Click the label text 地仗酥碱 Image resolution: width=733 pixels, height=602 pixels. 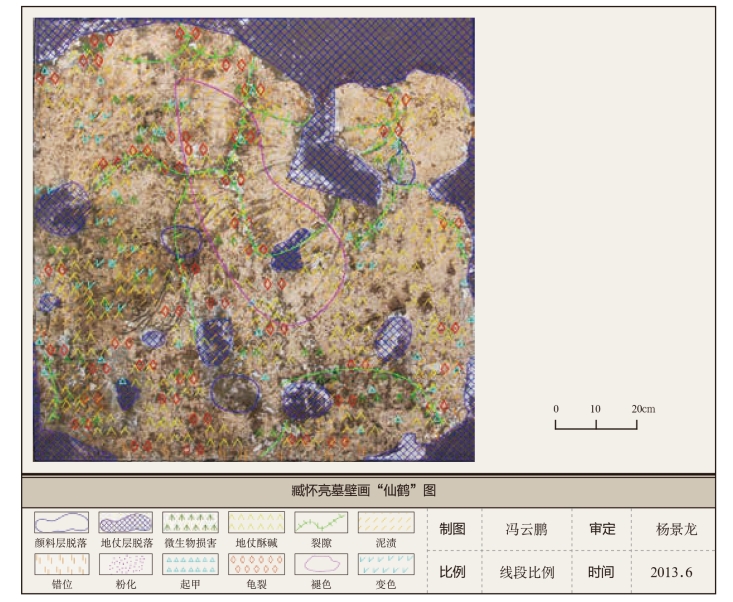coord(256,543)
